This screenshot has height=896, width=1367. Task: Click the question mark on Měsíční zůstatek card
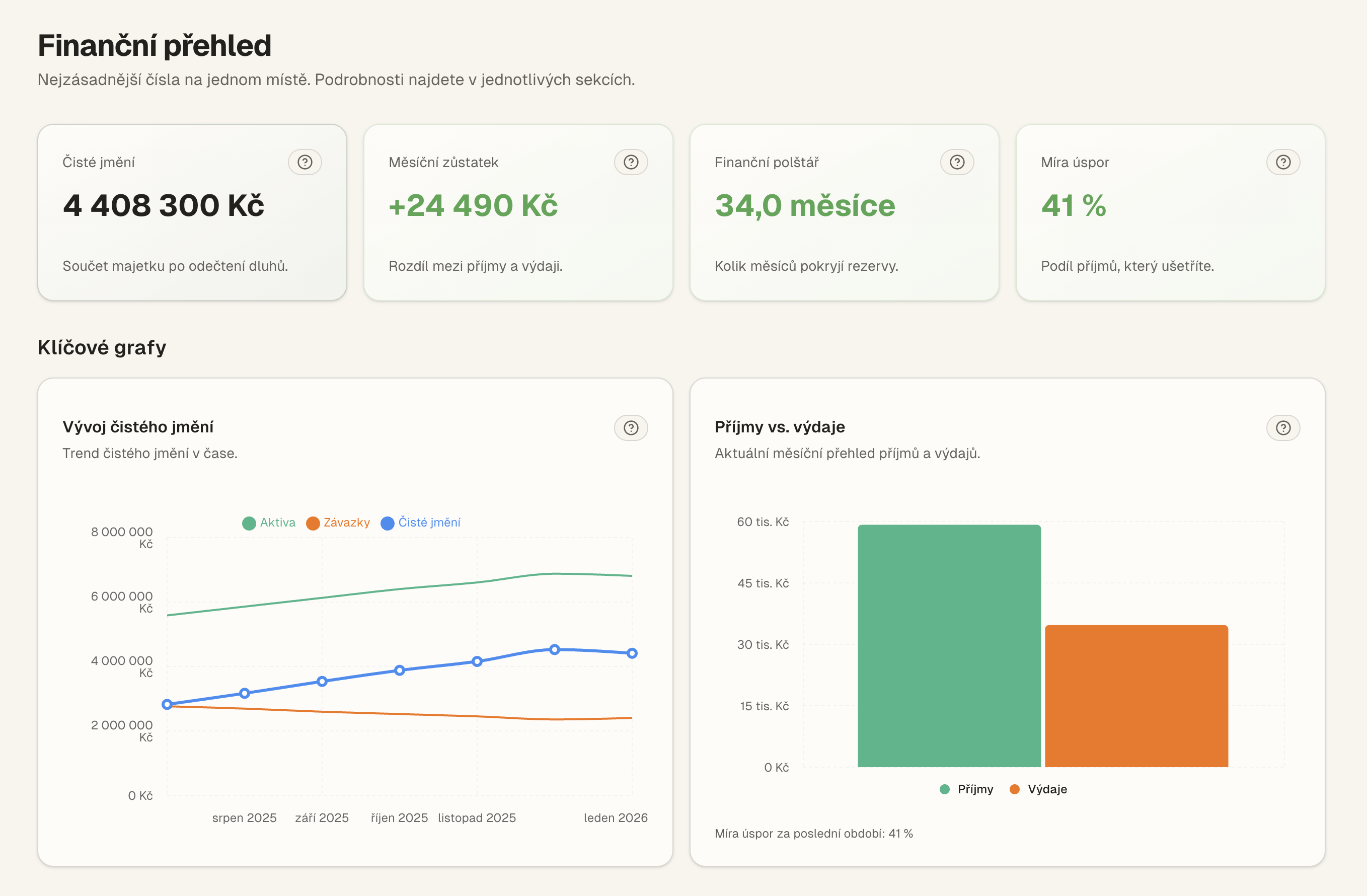[x=631, y=162]
